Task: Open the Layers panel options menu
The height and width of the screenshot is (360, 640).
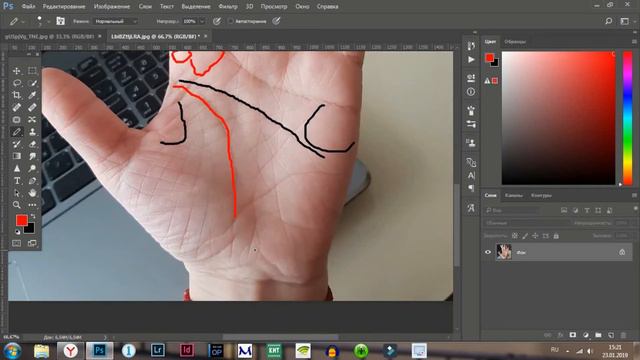Action: 634,196
